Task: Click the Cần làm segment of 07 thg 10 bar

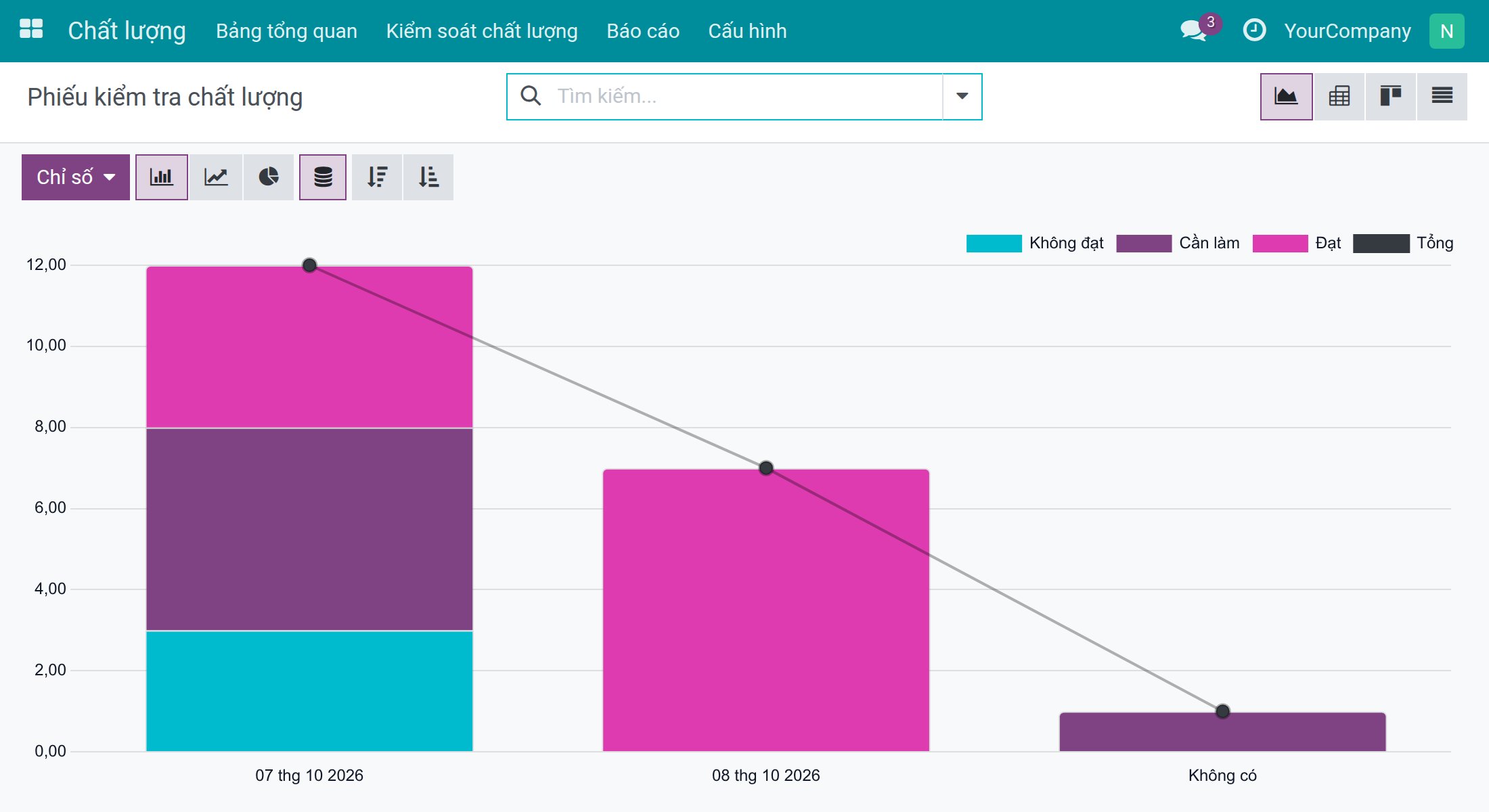Action: pos(309,529)
